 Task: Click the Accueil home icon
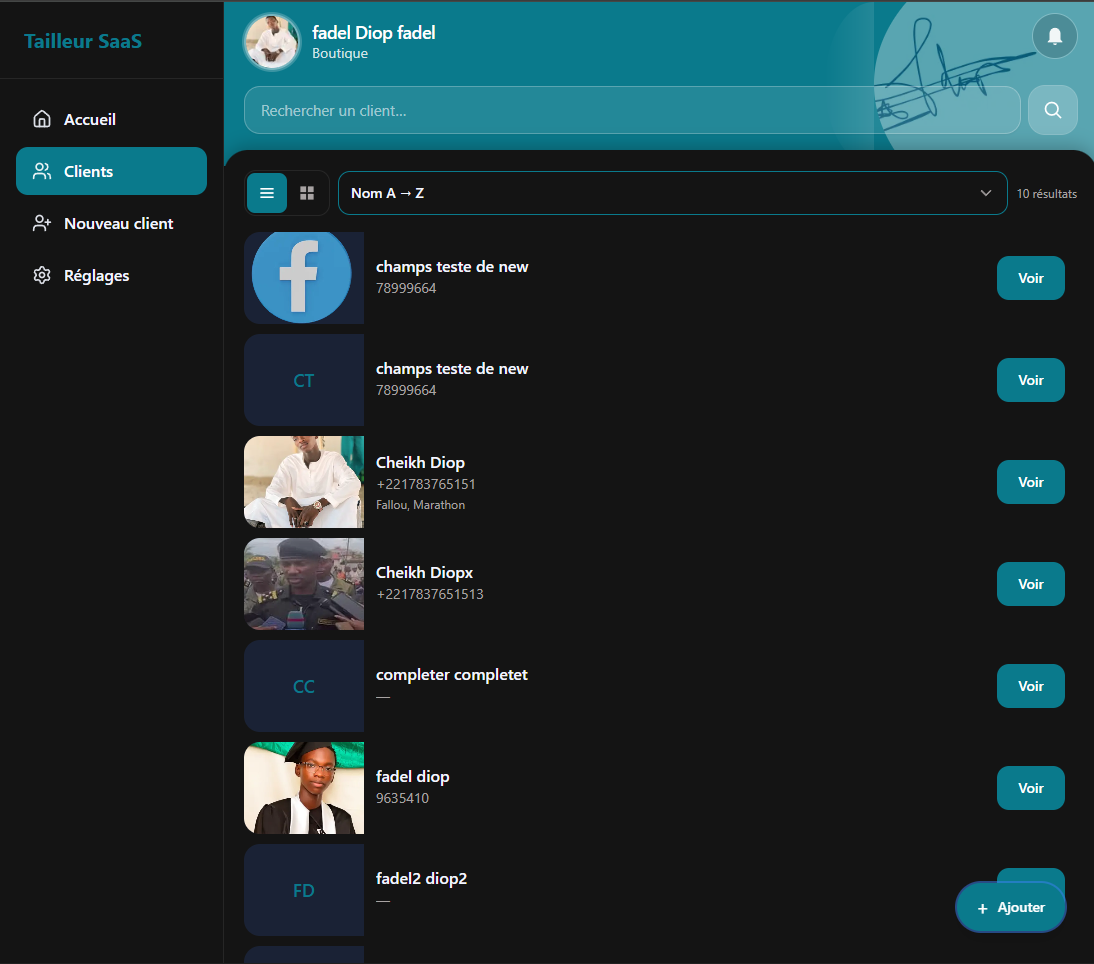click(x=42, y=119)
